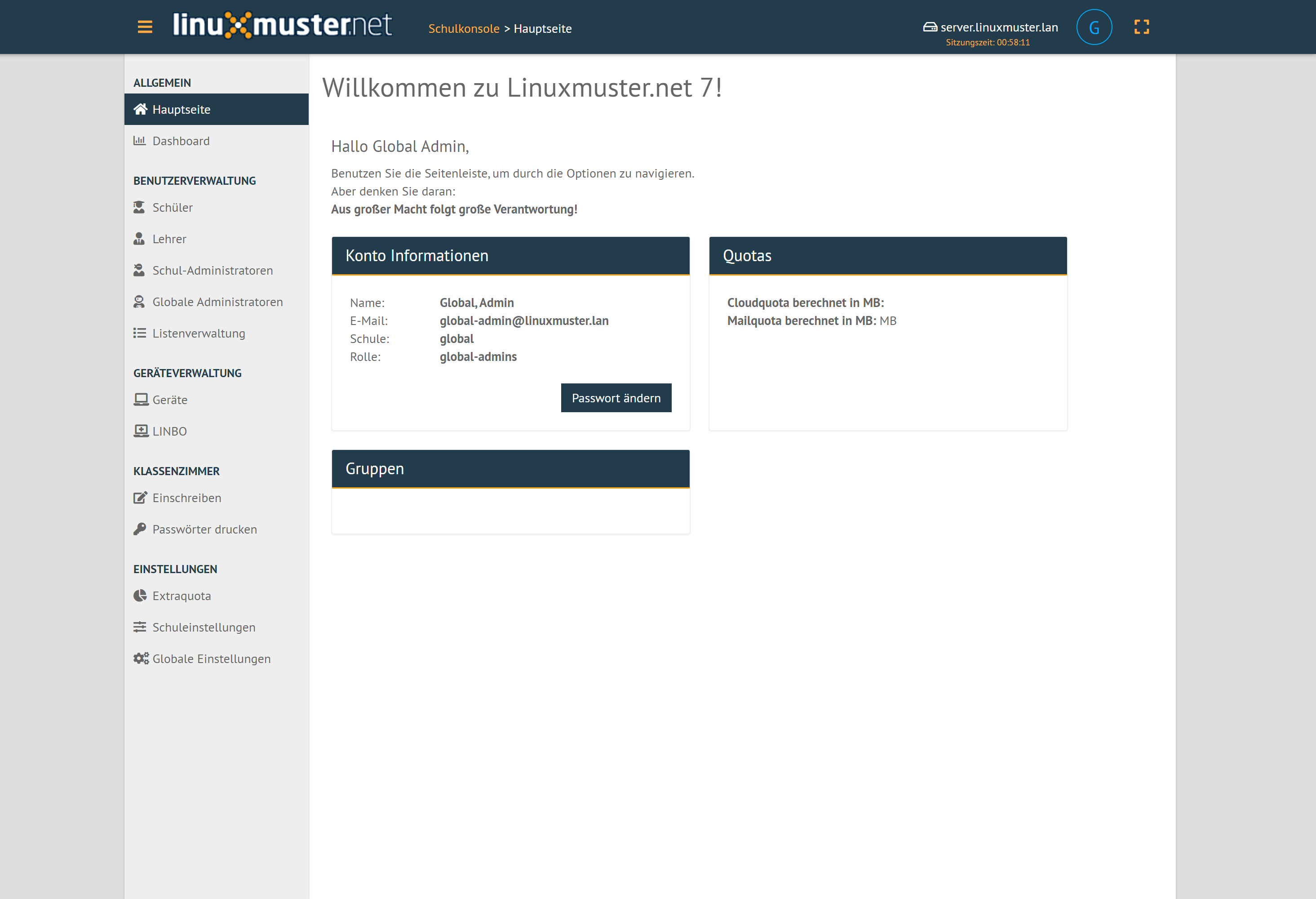The height and width of the screenshot is (899, 1316).
Task: Open Geräte device management
Action: 216,399
